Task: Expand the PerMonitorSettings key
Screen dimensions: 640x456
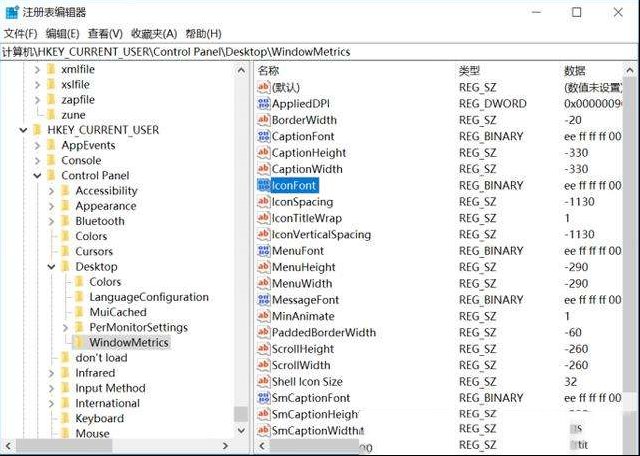Action: coord(65,327)
